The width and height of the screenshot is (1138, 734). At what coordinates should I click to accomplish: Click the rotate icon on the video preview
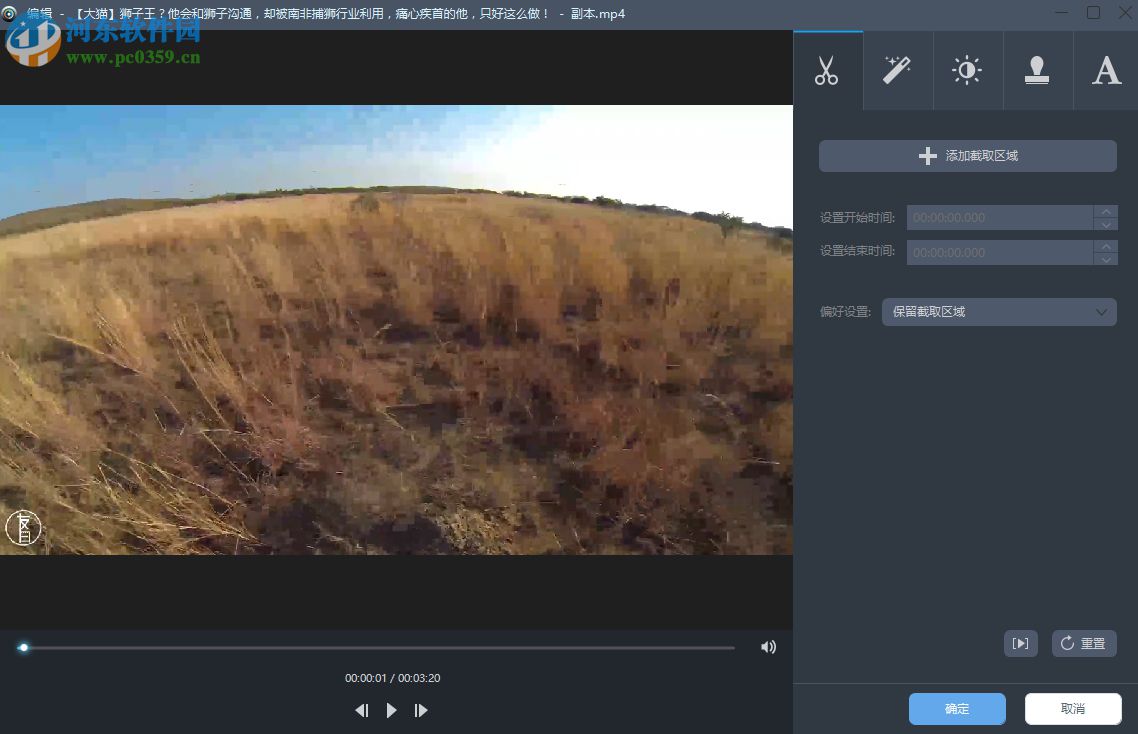pos(23,527)
